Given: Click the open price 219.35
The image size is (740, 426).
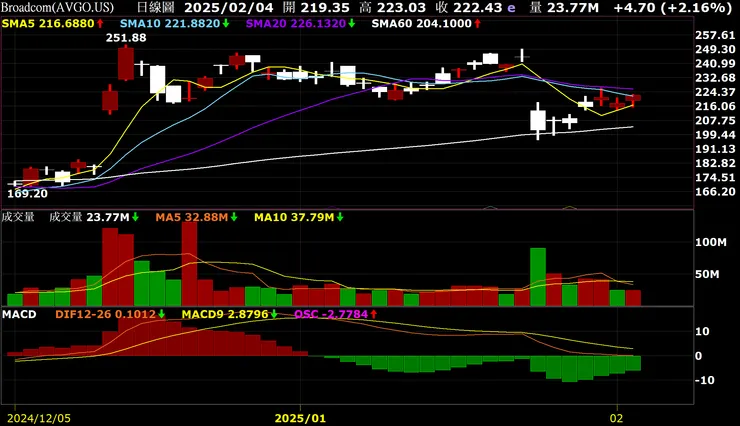Looking at the screenshot, I should (323, 8).
